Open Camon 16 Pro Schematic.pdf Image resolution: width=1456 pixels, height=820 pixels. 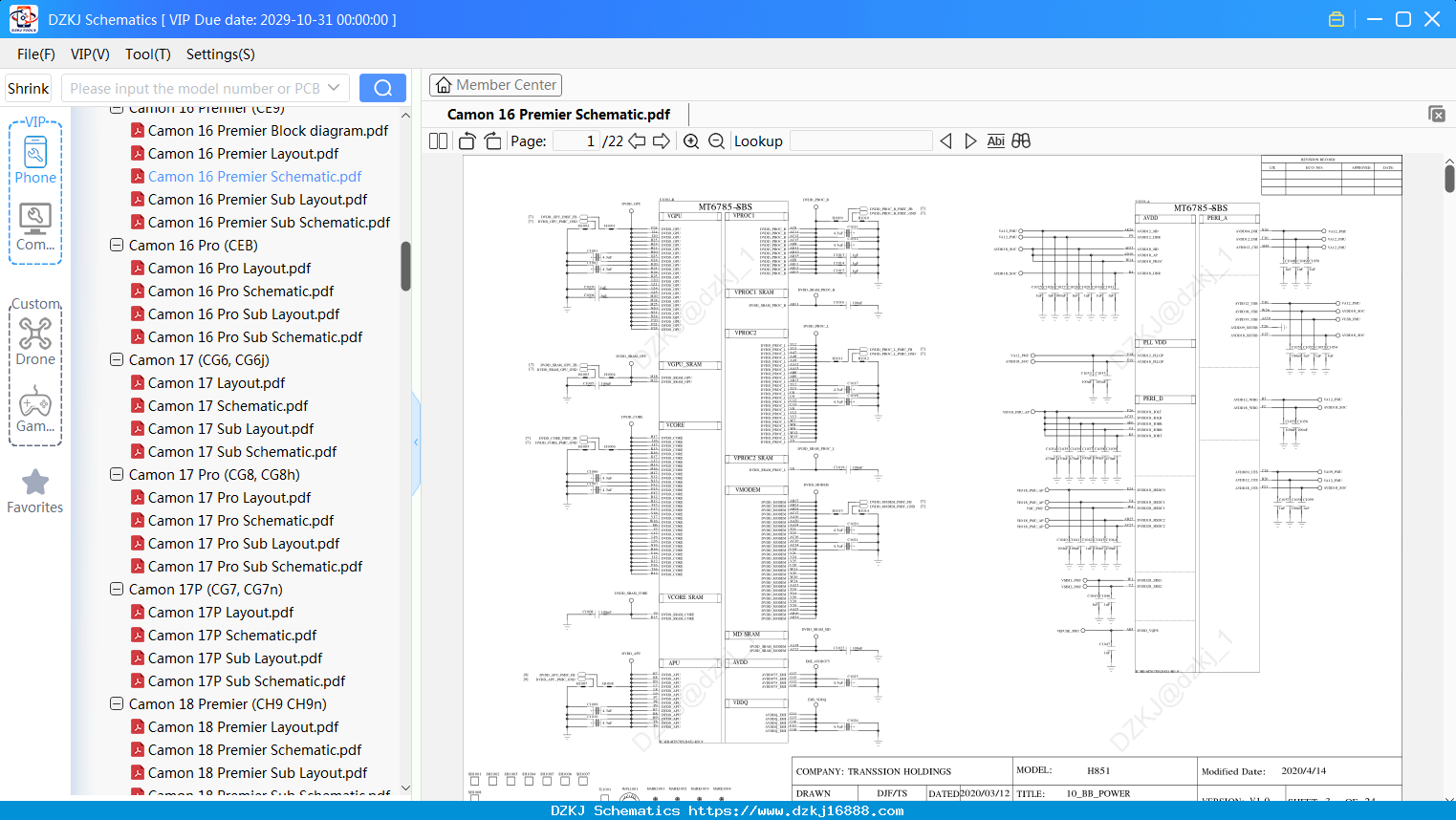(x=241, y=291)
